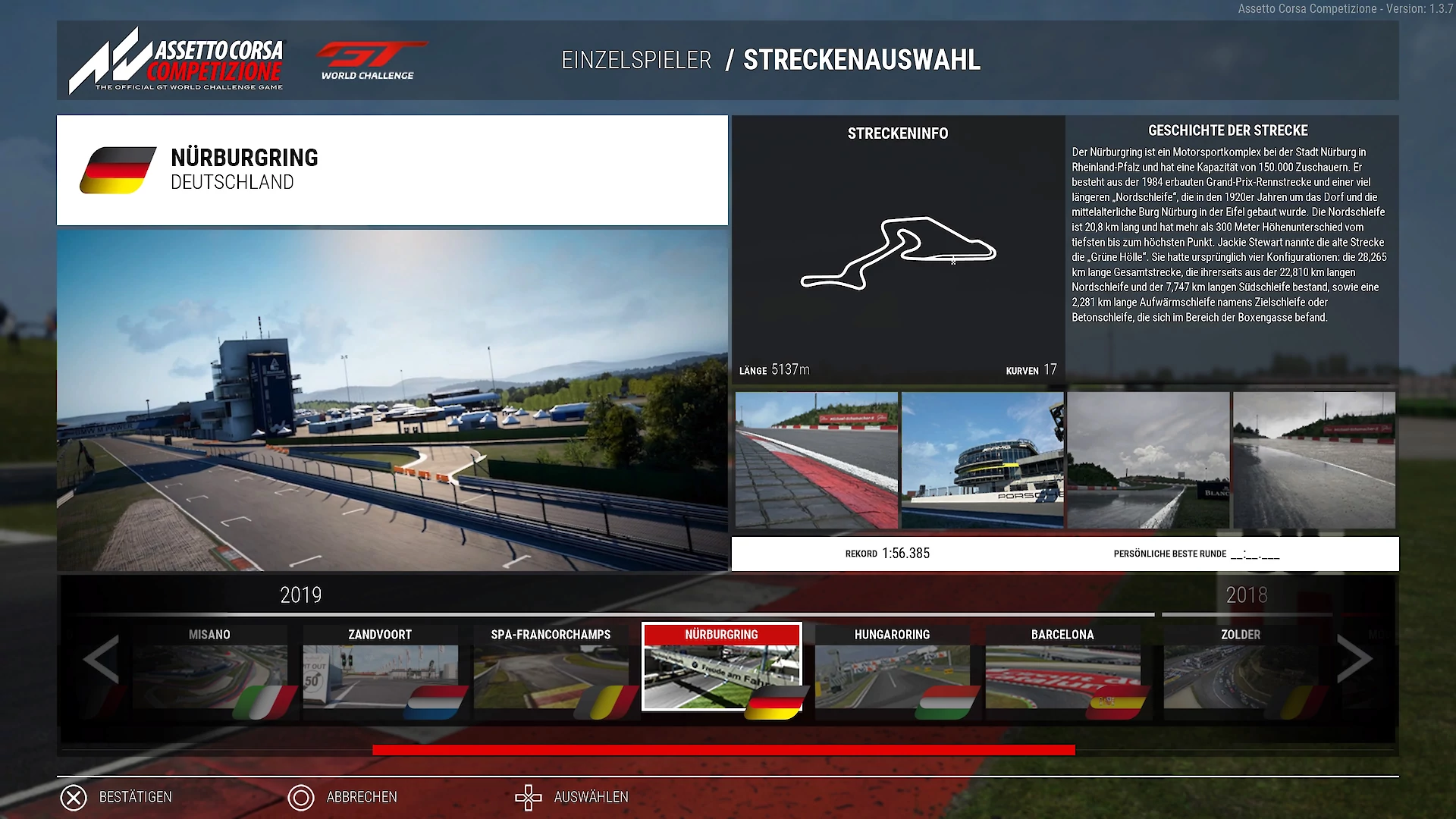Open the AMG Porsche building photo
The image size is (1456, 819).
[x=982, y=460]
